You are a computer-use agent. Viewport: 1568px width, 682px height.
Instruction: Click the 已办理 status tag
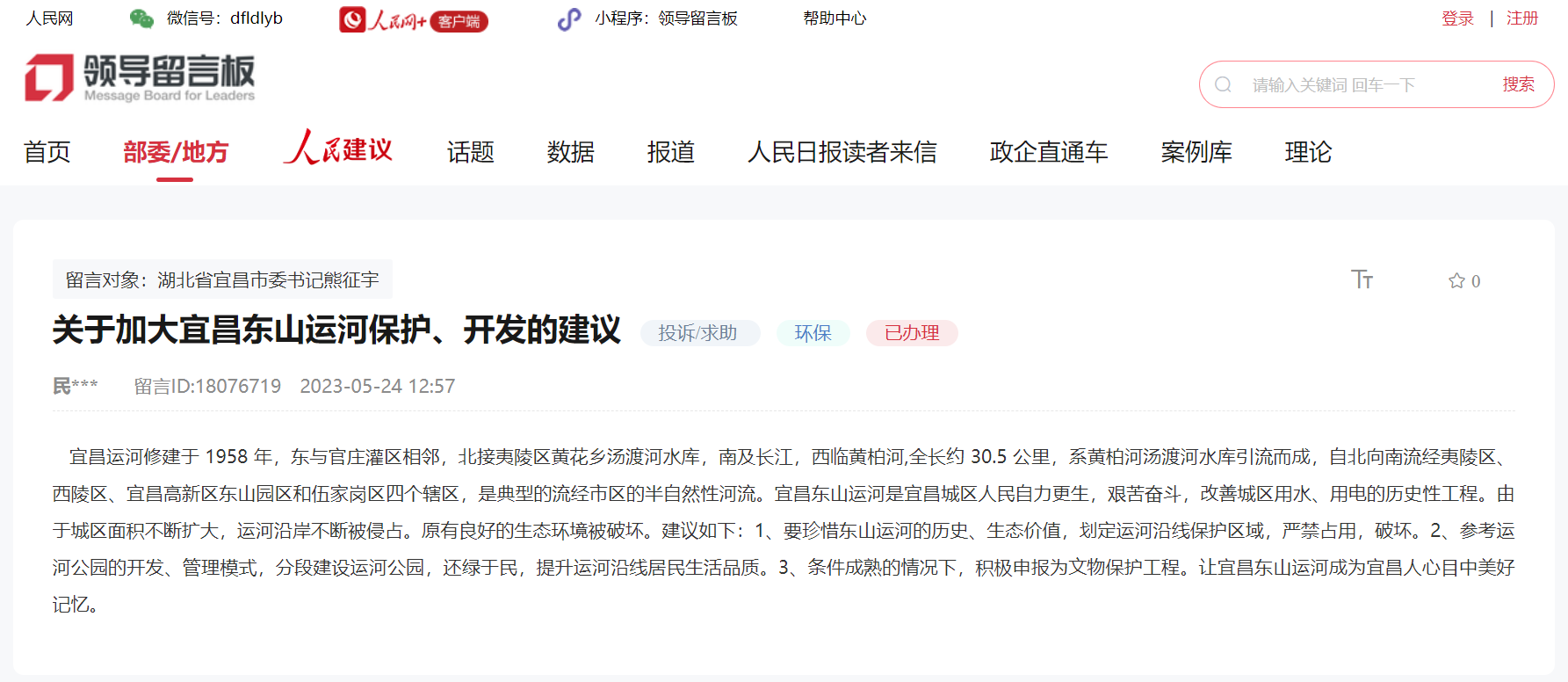point(912,333)
